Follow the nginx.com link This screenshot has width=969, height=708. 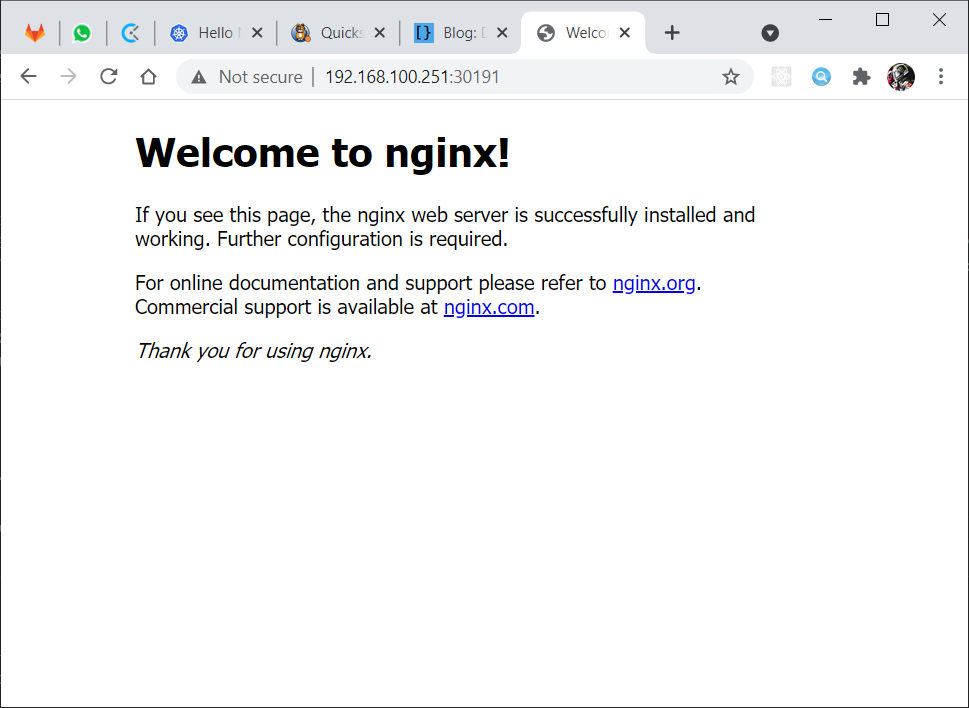(489, 307)
